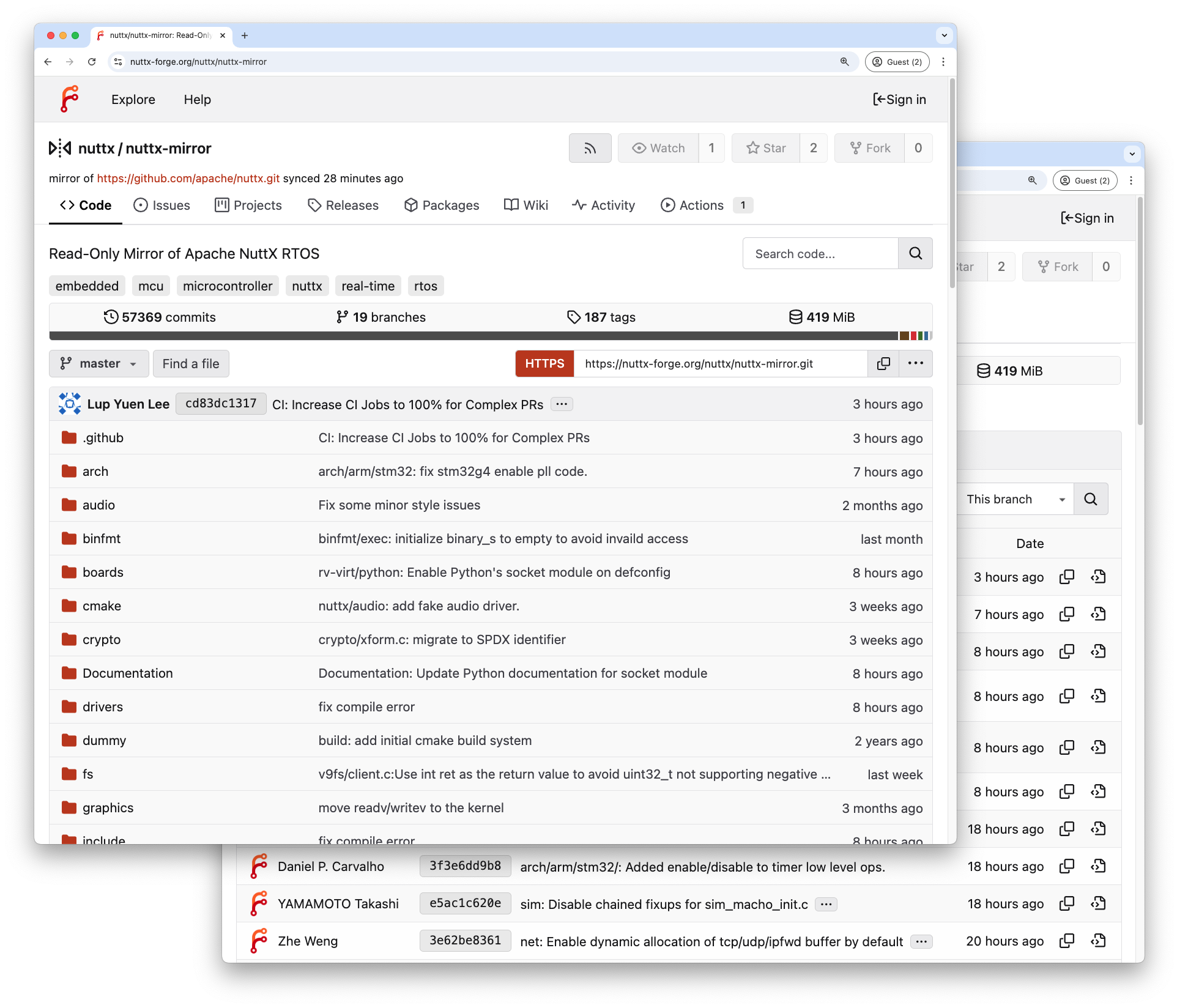Click the search button beside This branch in back window
Screen dimensions: 1177x1008
pos(1090,499)
